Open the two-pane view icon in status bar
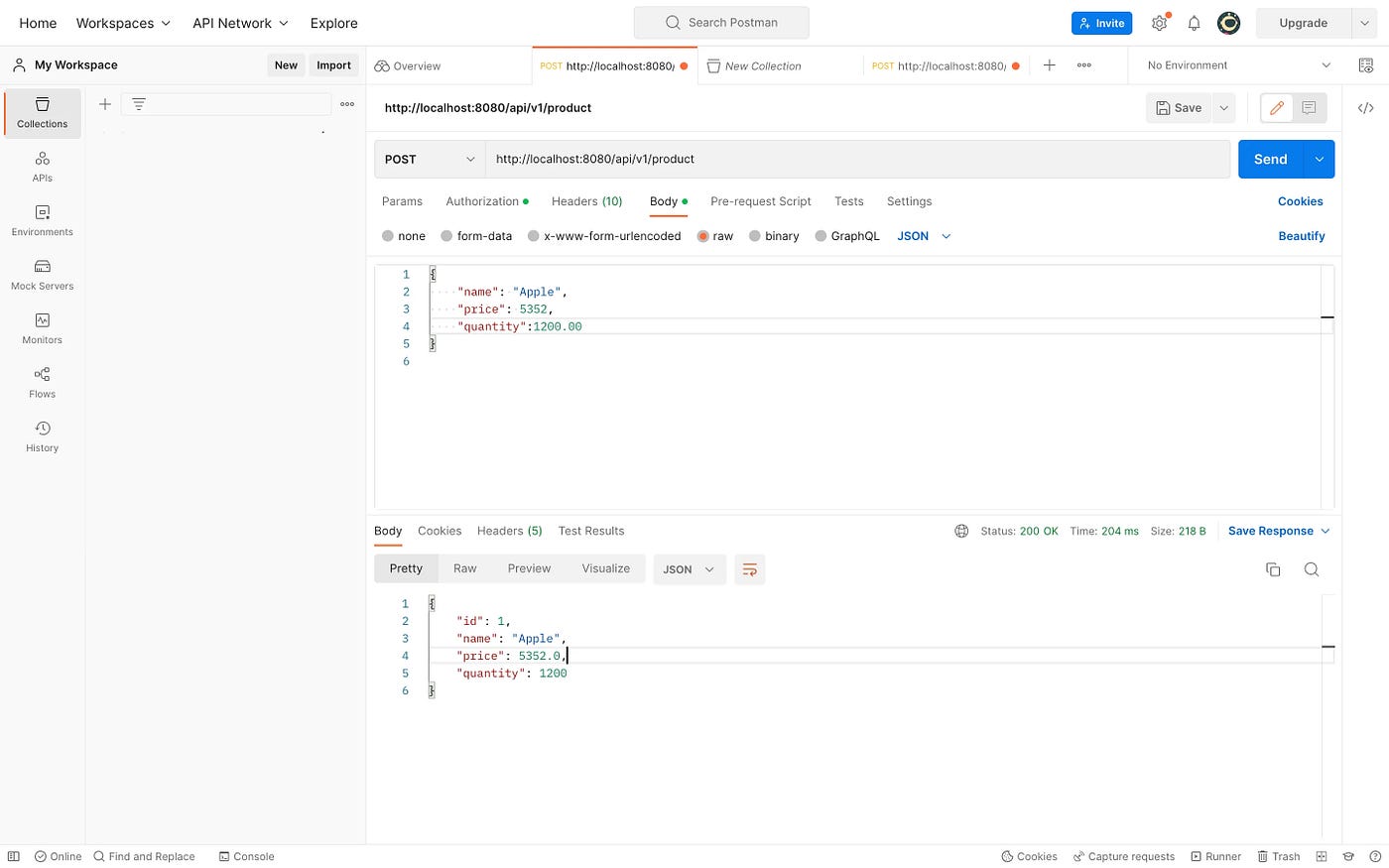Image resolution: width=1389 pixels, height=868 pixels. (1322, 856)
